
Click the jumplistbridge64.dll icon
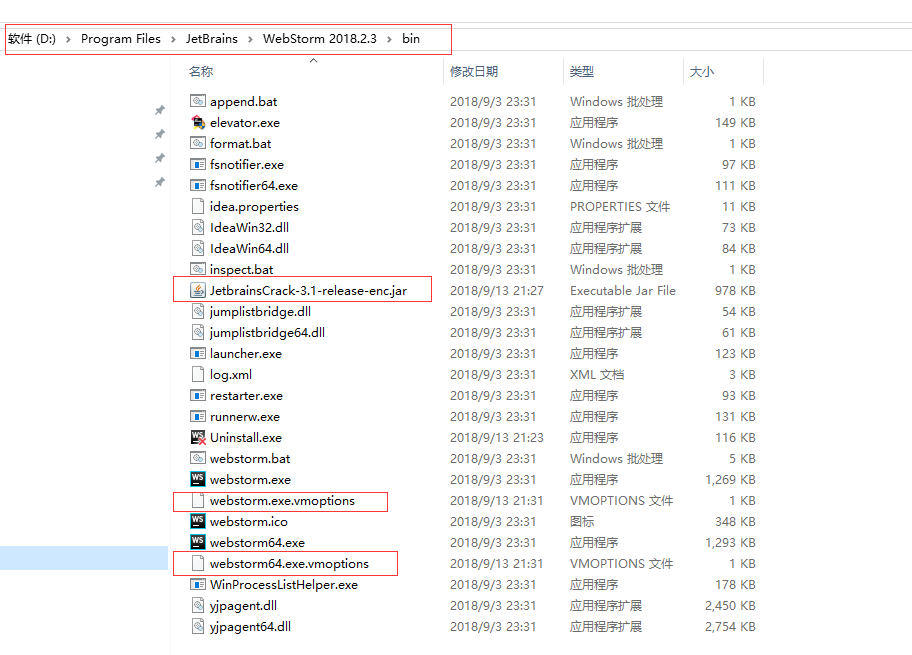(x=198, y=332)
